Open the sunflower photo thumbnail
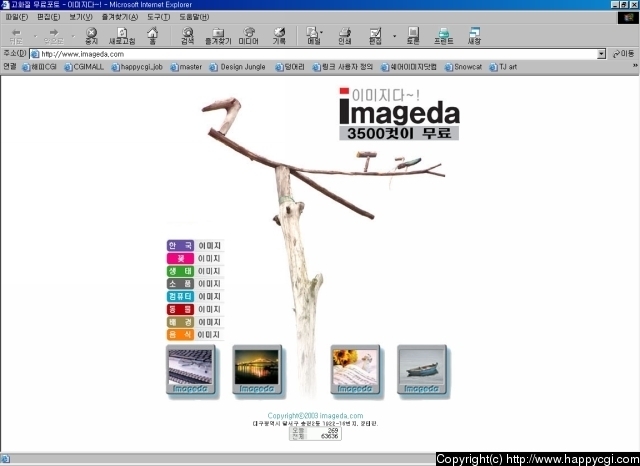Image resolution: width=640 pixels, height=466 pixels. 355,370
